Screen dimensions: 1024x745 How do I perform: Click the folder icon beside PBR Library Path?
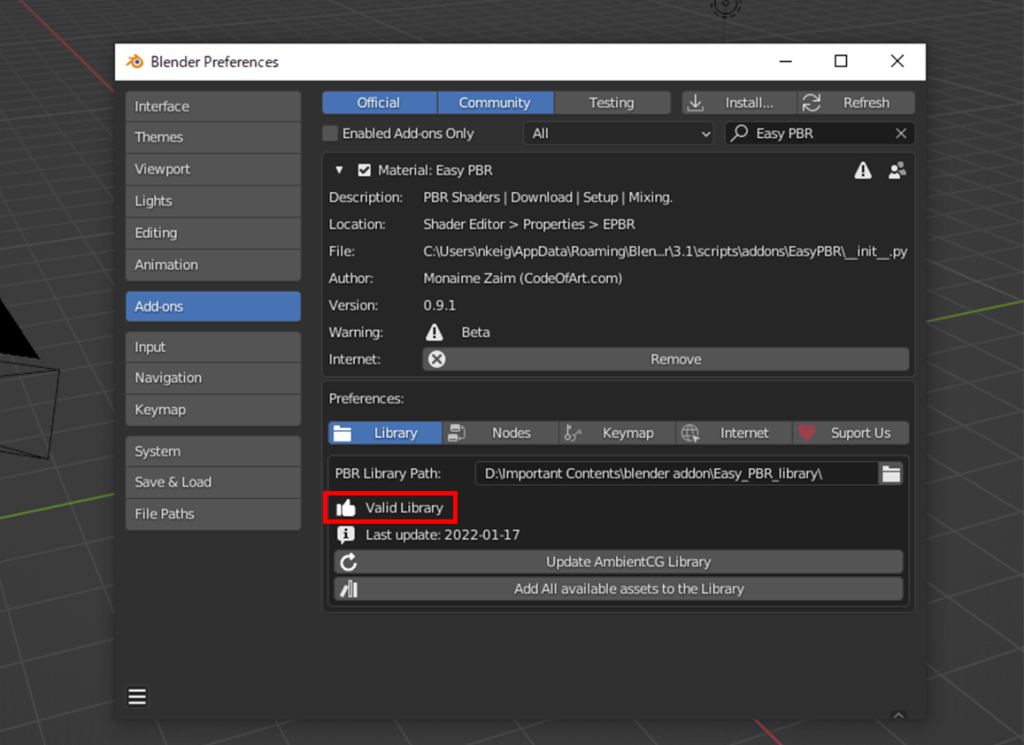click(x=890, y=474)
